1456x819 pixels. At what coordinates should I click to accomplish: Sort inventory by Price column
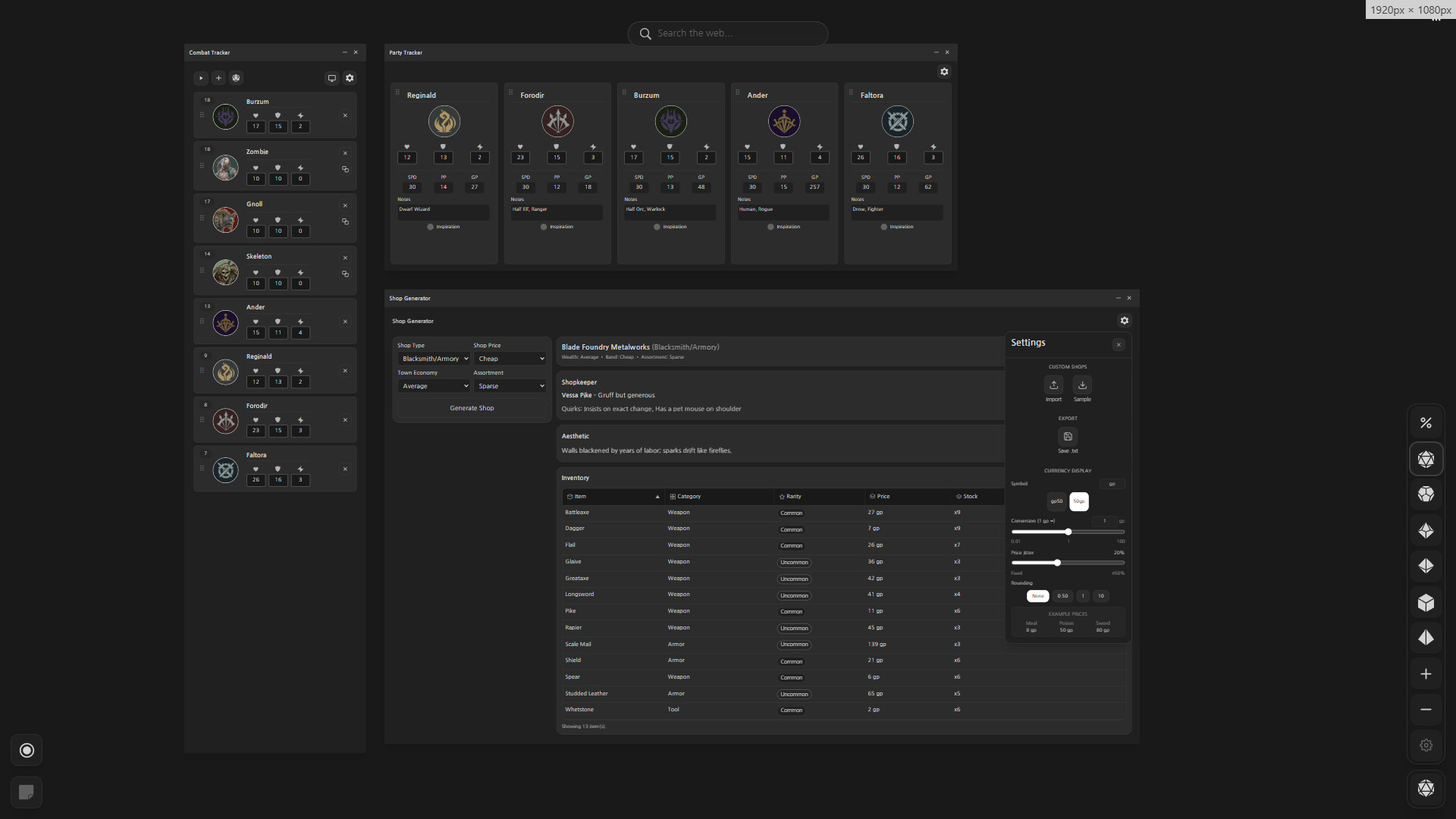(x=883, y=497)
